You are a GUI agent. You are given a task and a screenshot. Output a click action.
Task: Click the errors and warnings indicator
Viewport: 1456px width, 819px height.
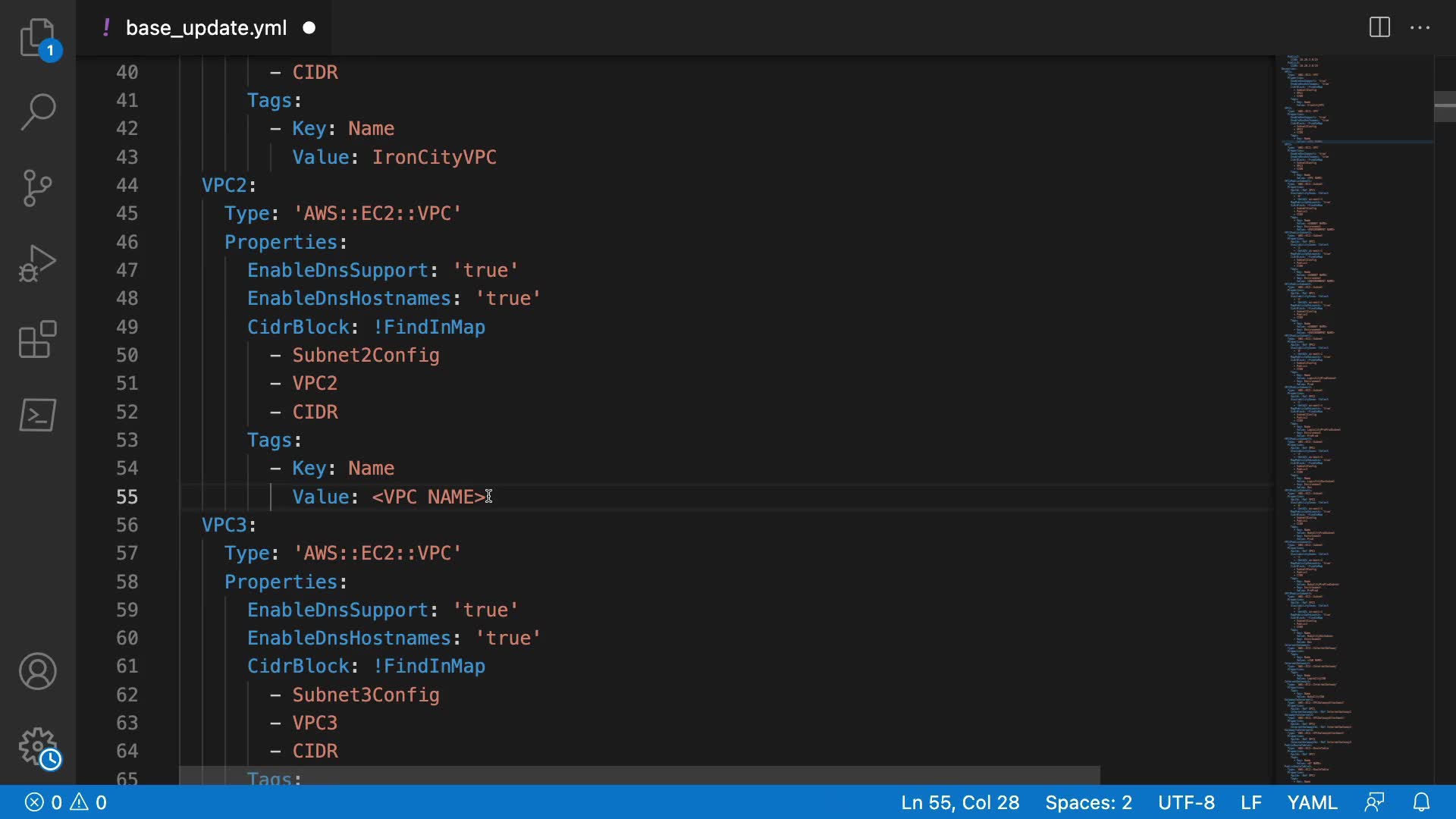pyautogui.click(x=66, y=802)
